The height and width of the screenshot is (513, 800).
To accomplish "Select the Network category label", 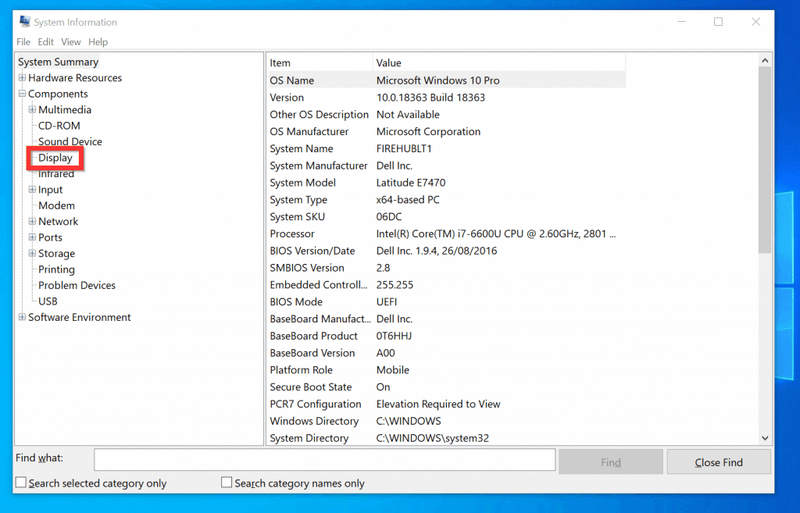I will click(58, 222).
